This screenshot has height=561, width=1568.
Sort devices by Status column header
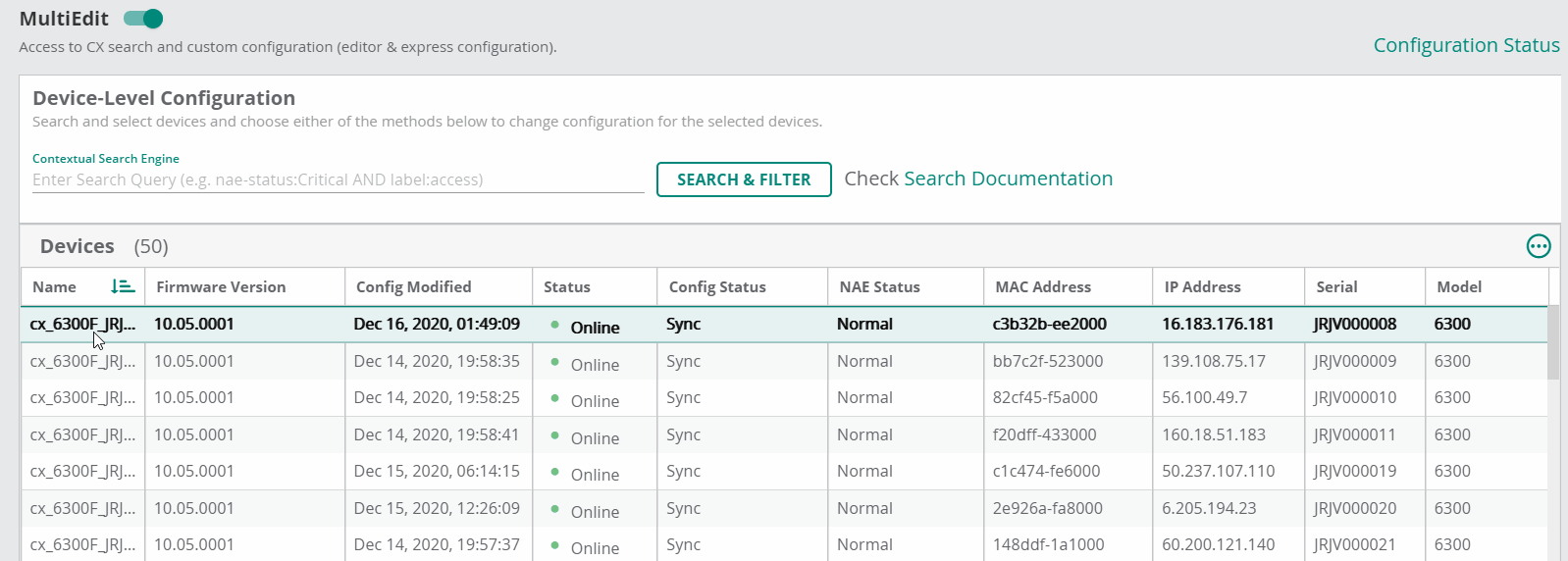tap(567, 287)
